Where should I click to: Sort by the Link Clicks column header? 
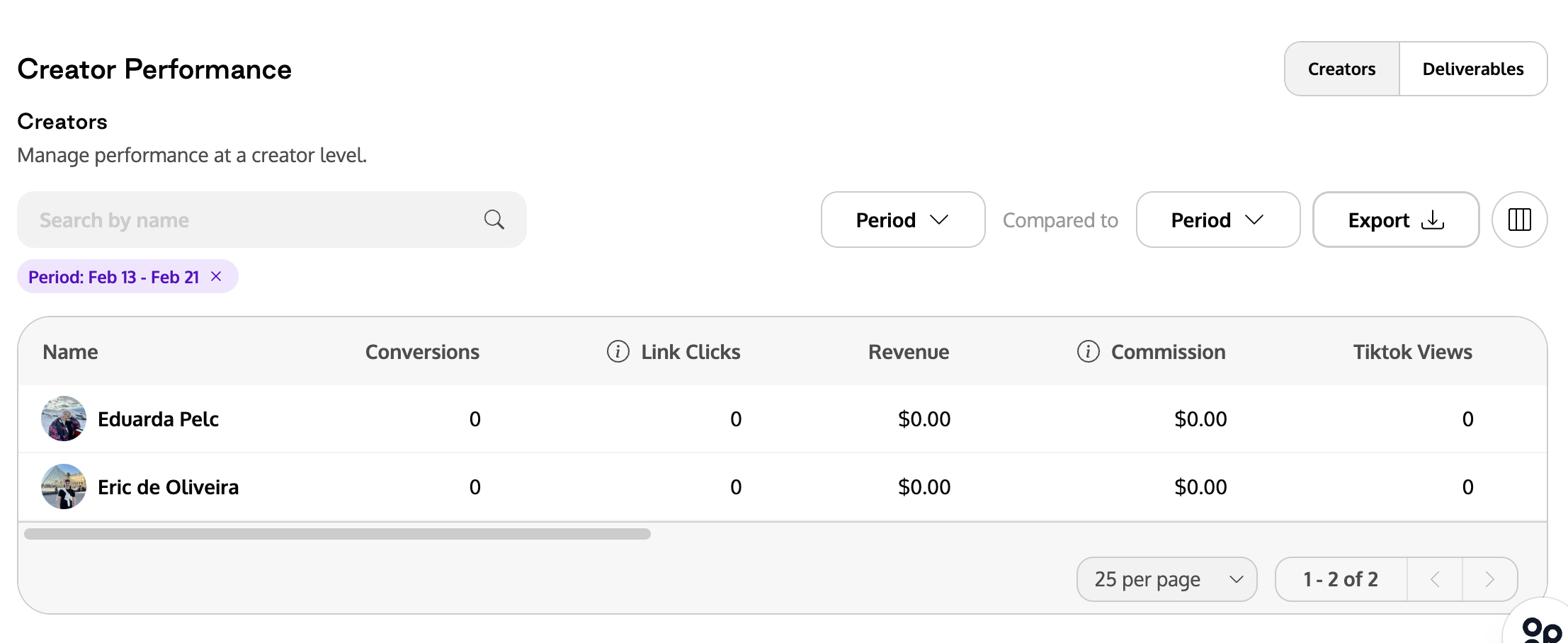[691, 352]
